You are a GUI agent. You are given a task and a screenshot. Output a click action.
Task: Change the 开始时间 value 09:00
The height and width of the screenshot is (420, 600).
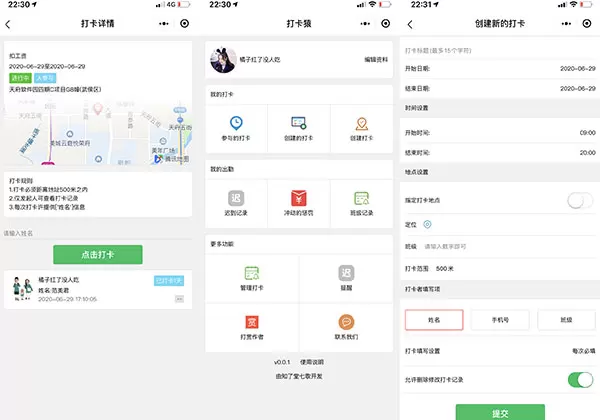click(x=587, y=133)
